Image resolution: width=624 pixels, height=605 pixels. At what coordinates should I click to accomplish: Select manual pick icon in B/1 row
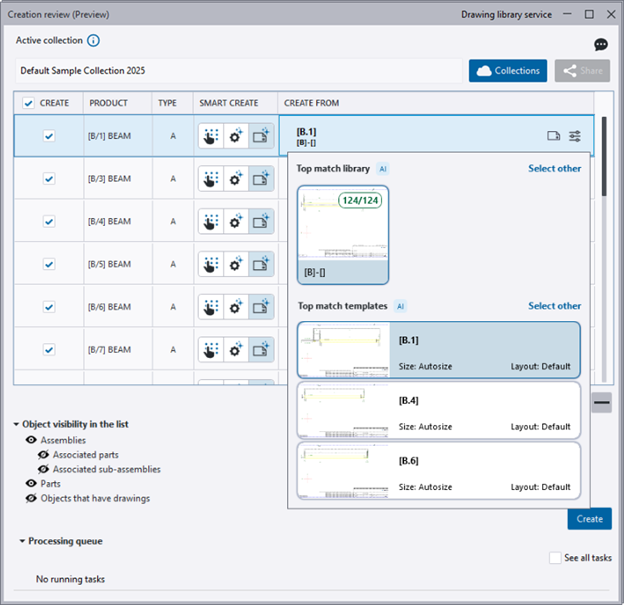[211, 136]
